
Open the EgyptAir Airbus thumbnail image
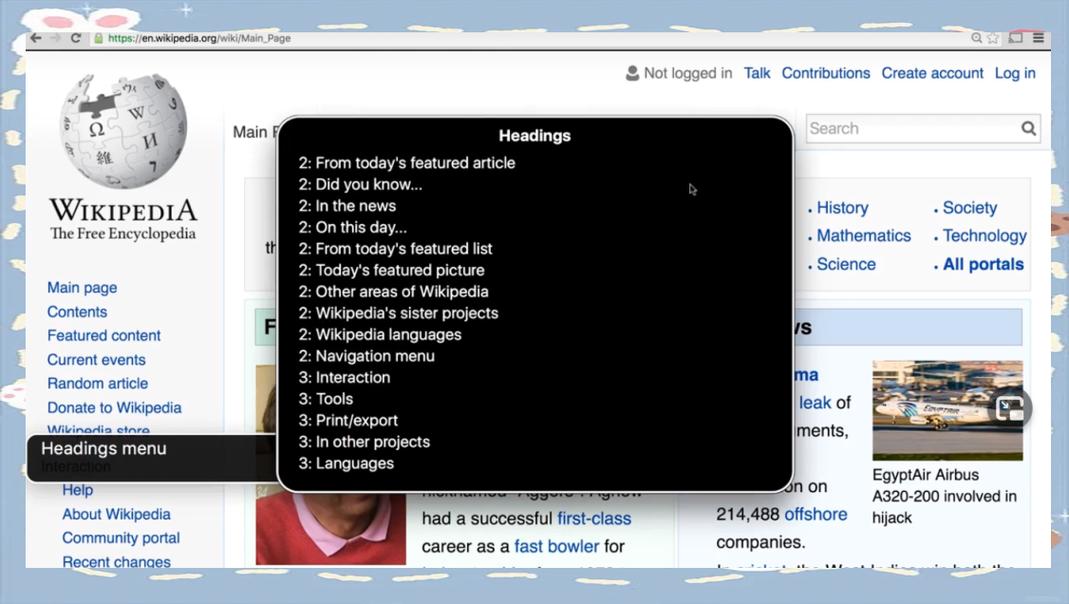(946, 410)
